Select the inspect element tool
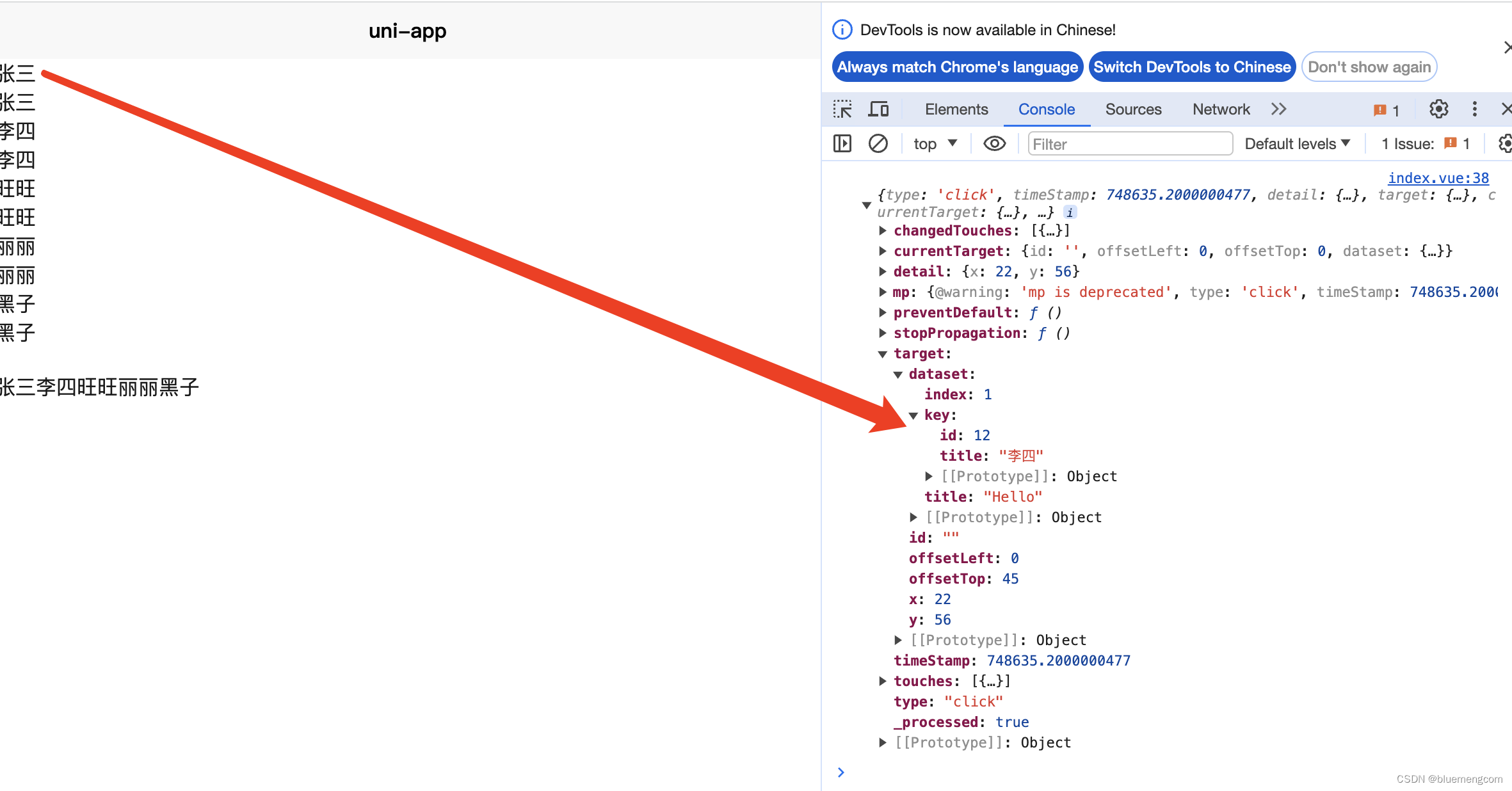This screenshot has height=791, width=1512. (x=843, y=109)
